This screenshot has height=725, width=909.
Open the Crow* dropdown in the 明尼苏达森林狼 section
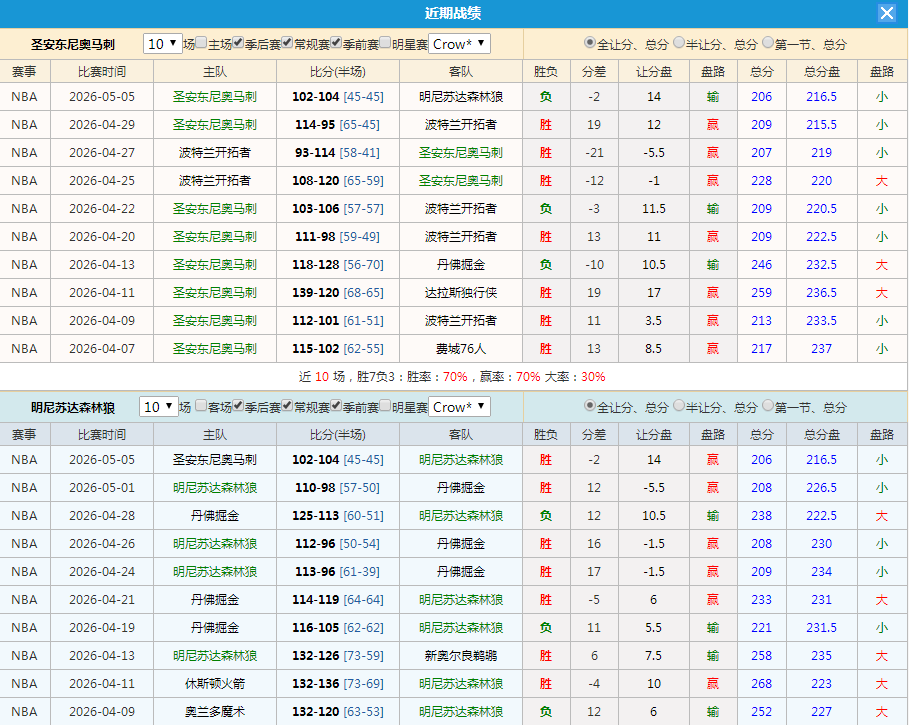click(x=459, y=407)
